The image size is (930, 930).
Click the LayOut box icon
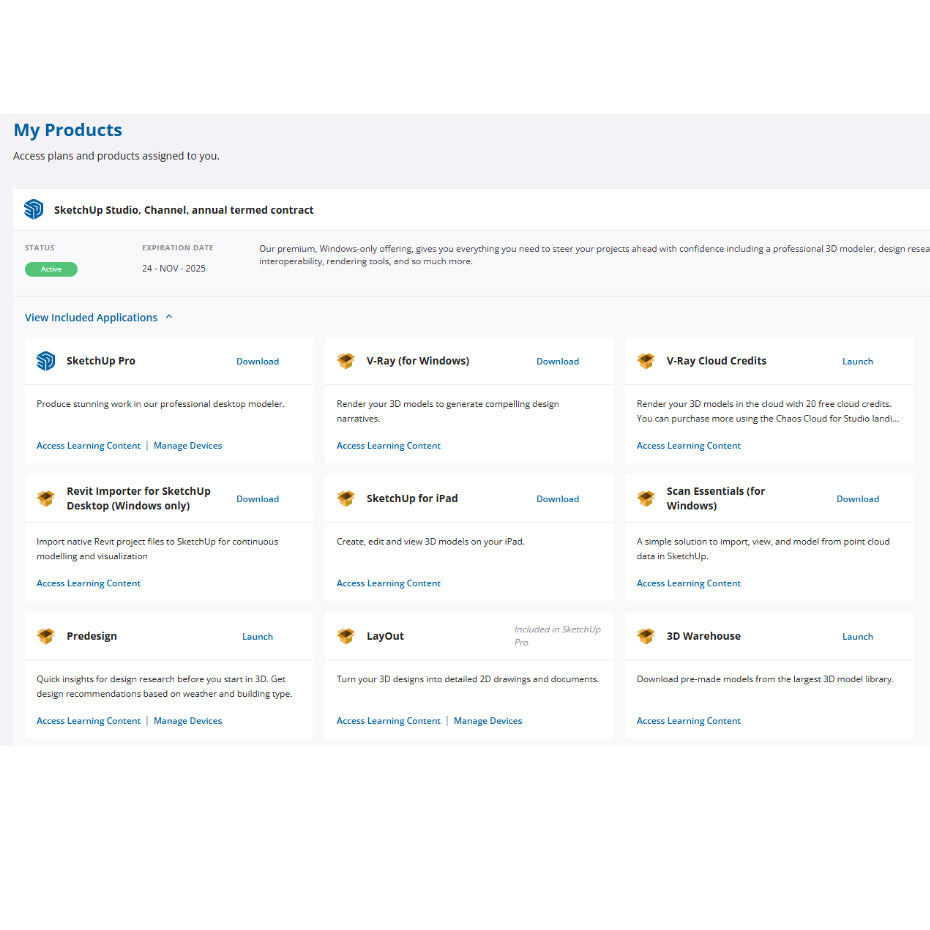coord(346,636)
